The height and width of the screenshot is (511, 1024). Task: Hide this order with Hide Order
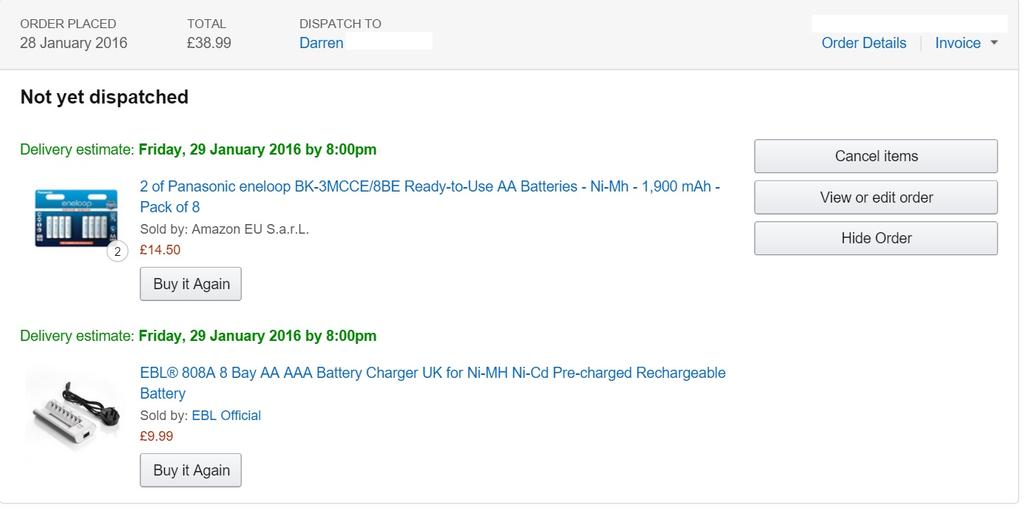pos(876,238)
